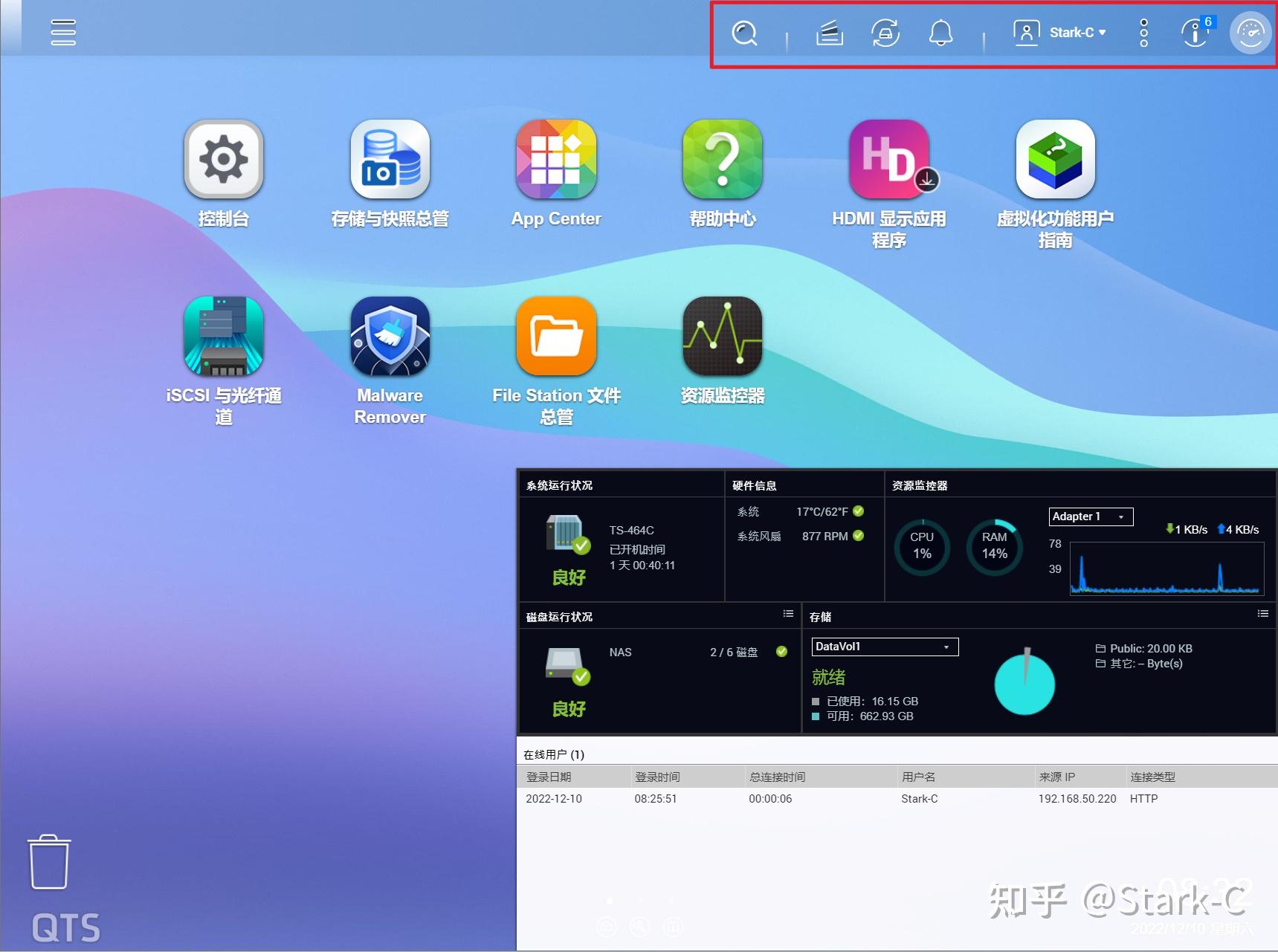This screenshot has width=1278, height=952.
Task: Open the 控制台 control panel
Action: click(223, 160)
